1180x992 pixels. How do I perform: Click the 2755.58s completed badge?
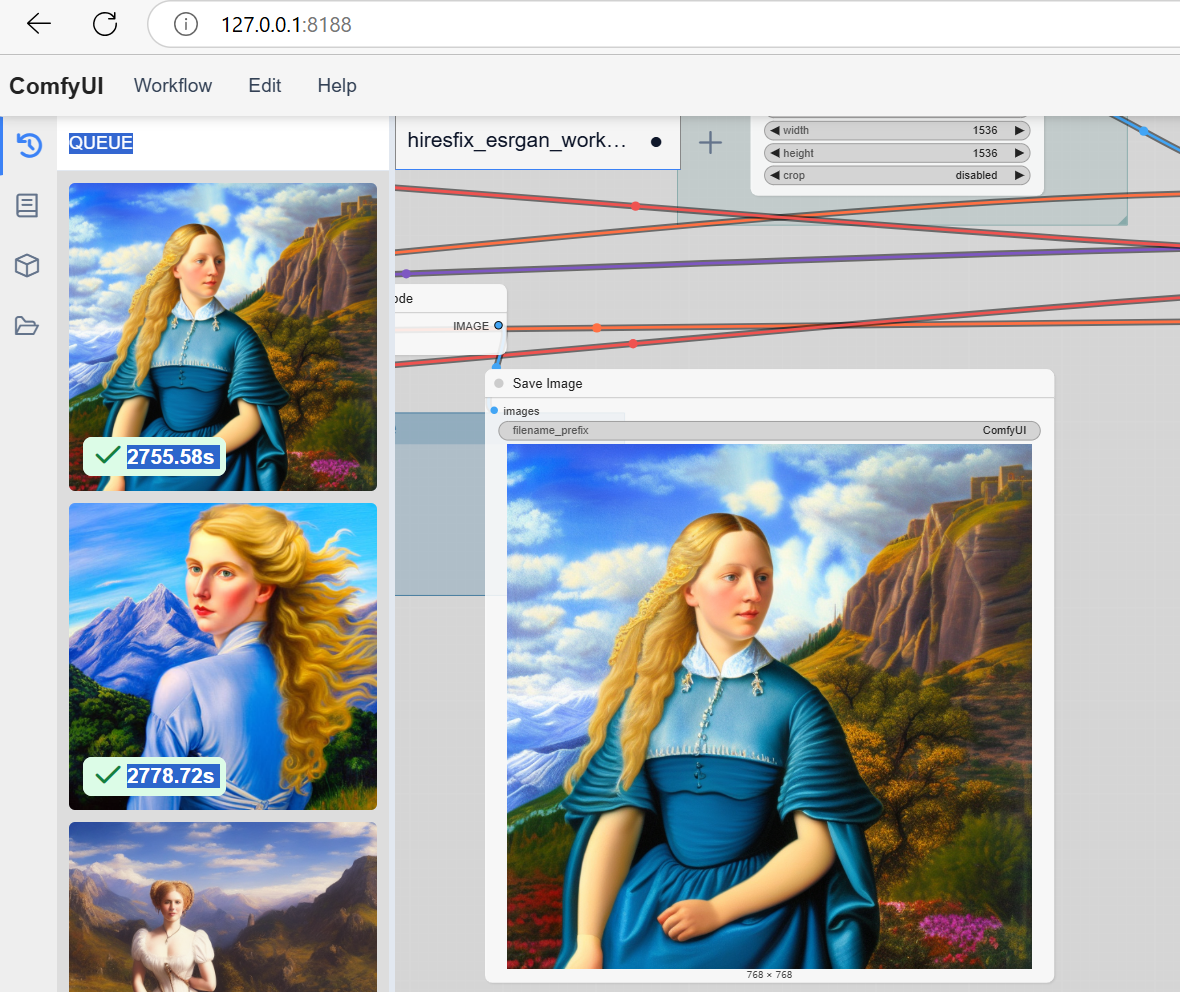[154, 456]
